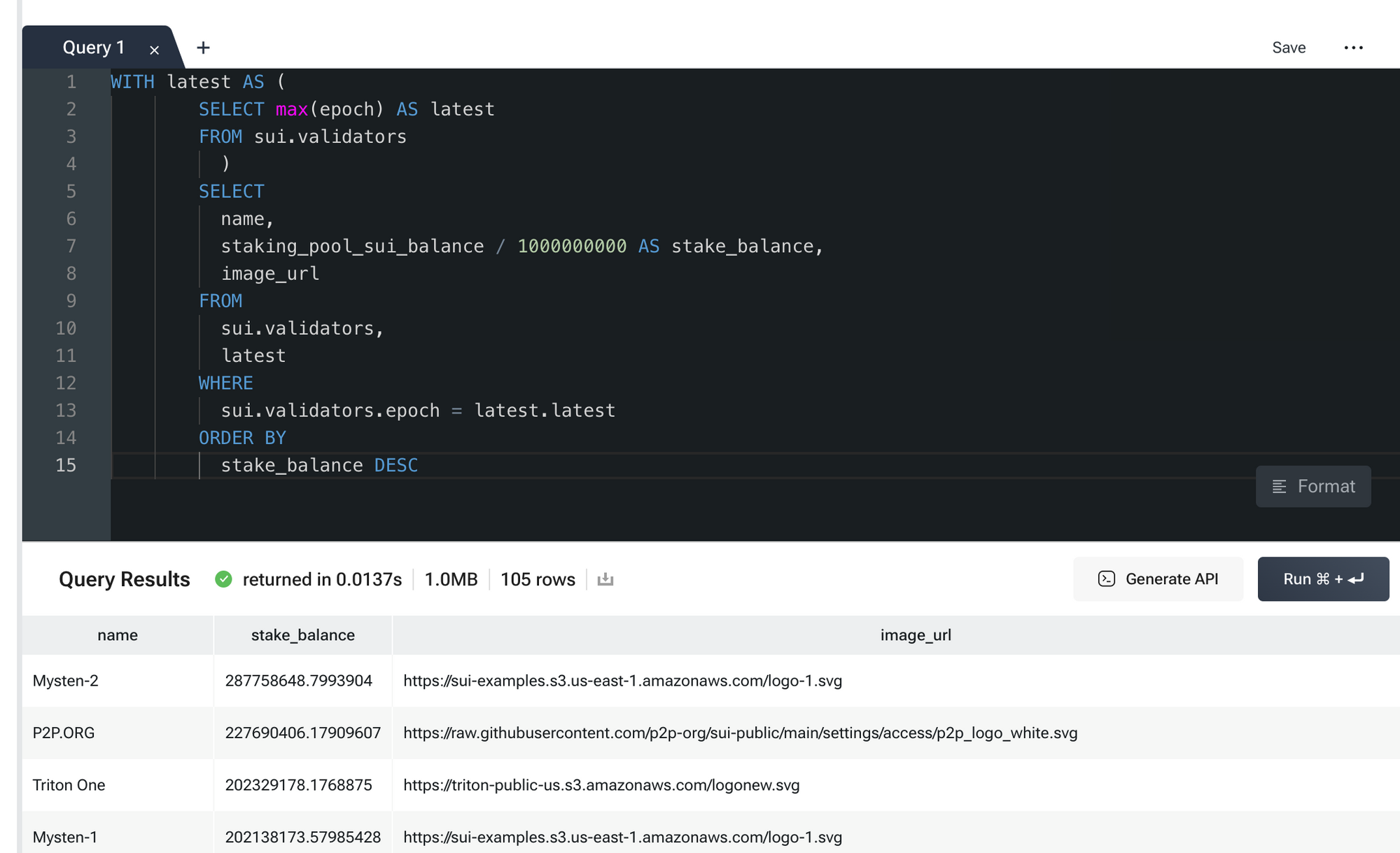Click Generate API button
Viewport: 1400px width, 853px height.
click(1158, 579)
